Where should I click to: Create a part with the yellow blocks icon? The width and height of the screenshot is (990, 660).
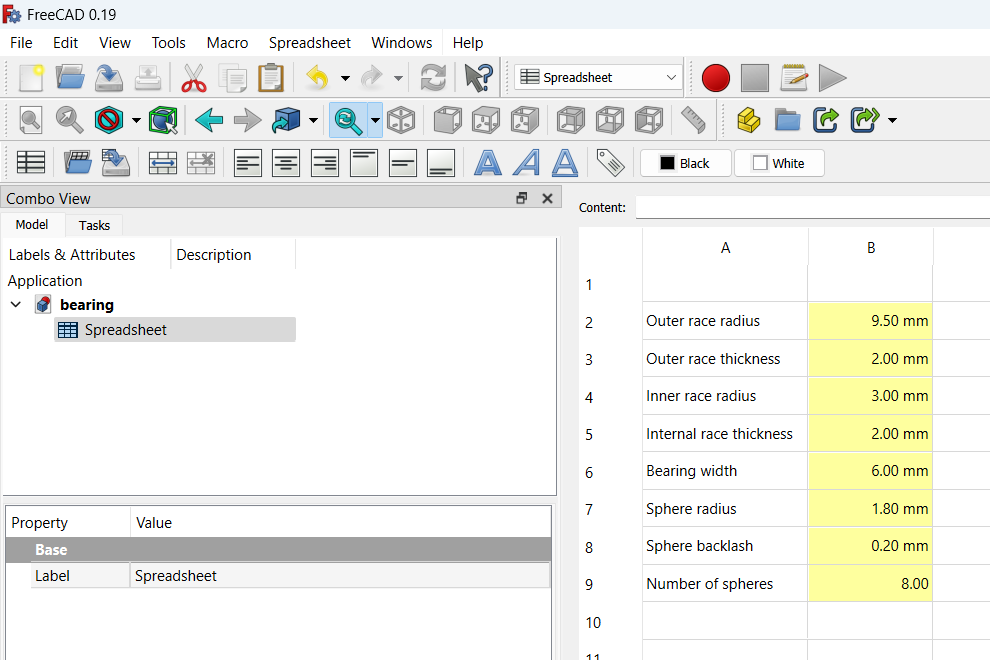click(x=748, y=120)
